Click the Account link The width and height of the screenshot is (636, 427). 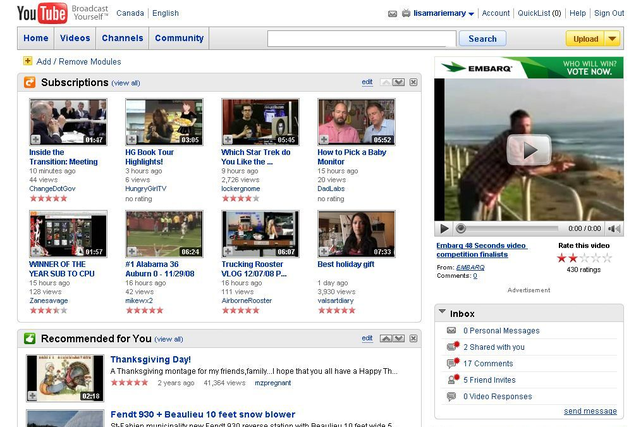[x=496, y=13]
